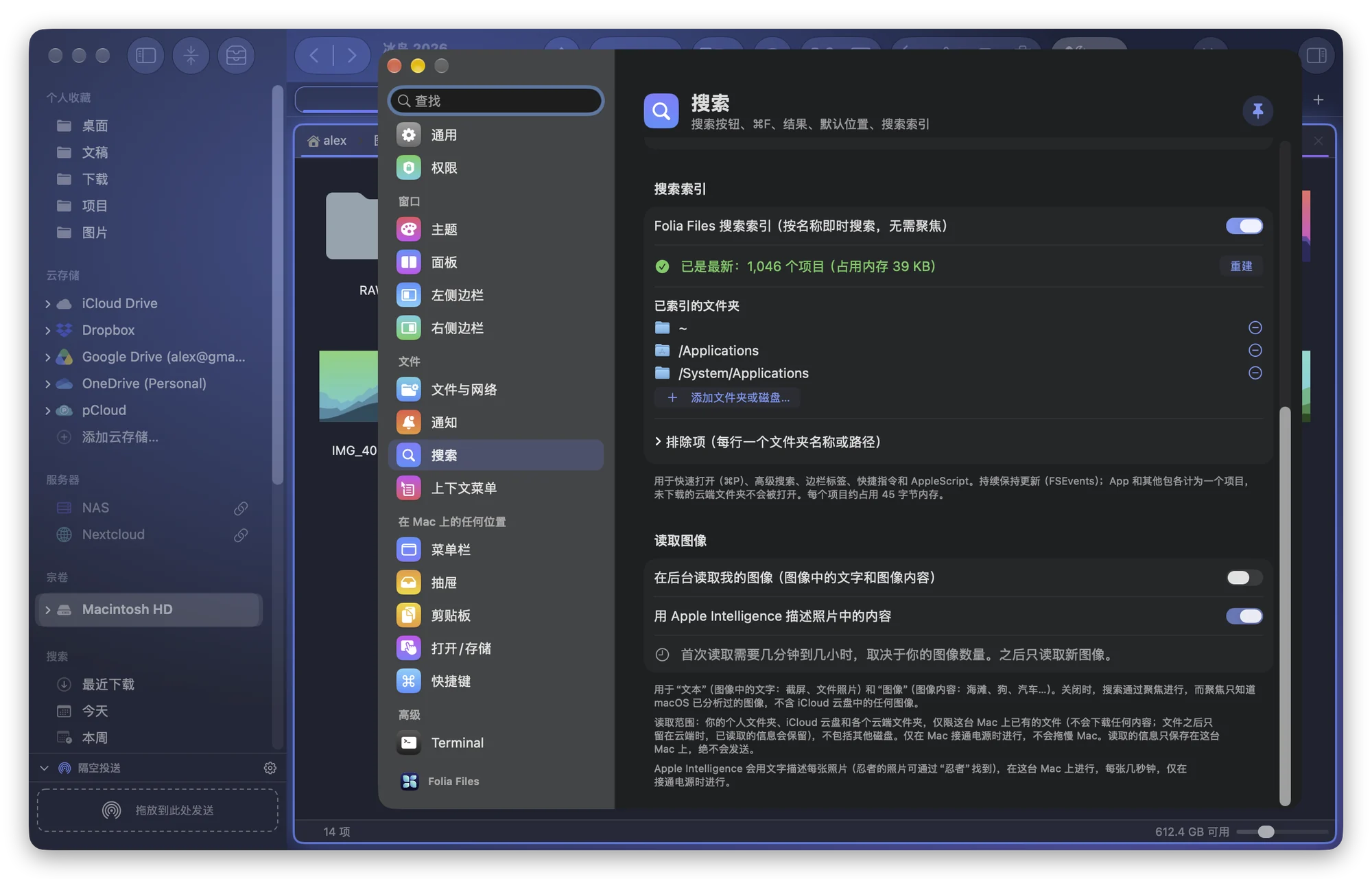Screen dimensions: 1372x879
Task: Pin the settings window with the pushpin icon
Action: coord(1257,110)
